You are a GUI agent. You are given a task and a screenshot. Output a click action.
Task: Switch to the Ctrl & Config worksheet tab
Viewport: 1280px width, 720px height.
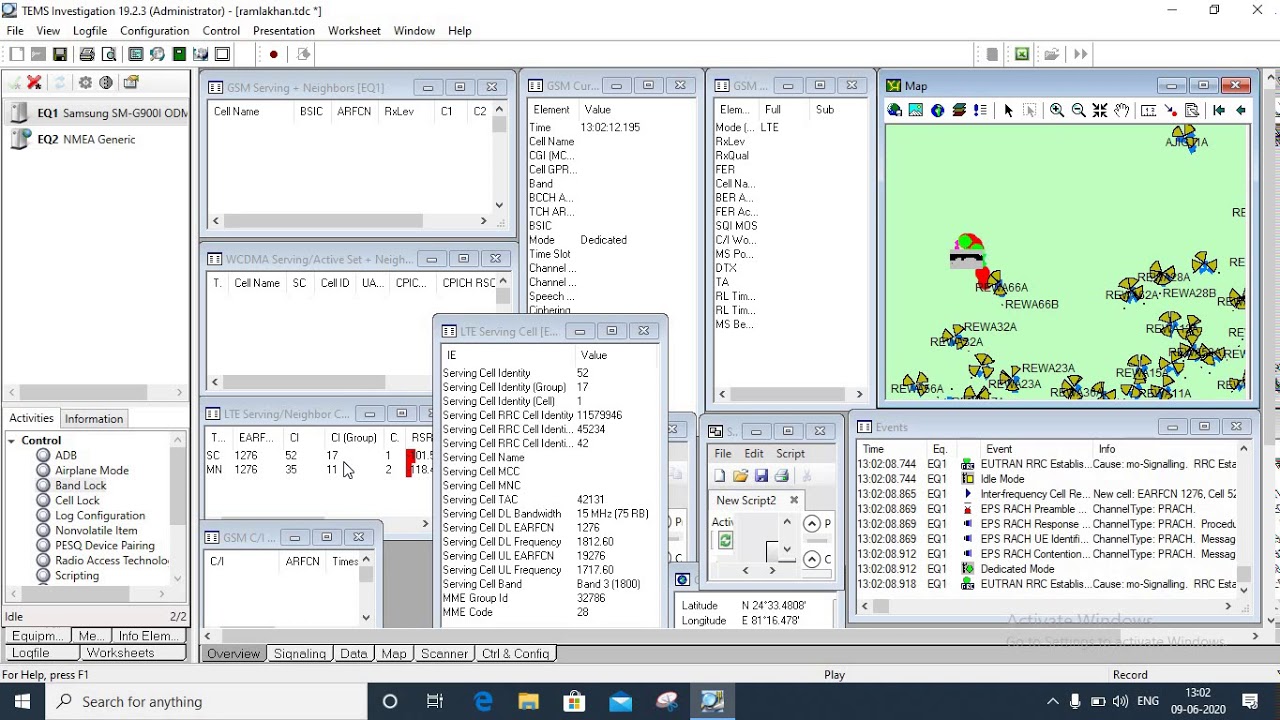tap(515, 653)
